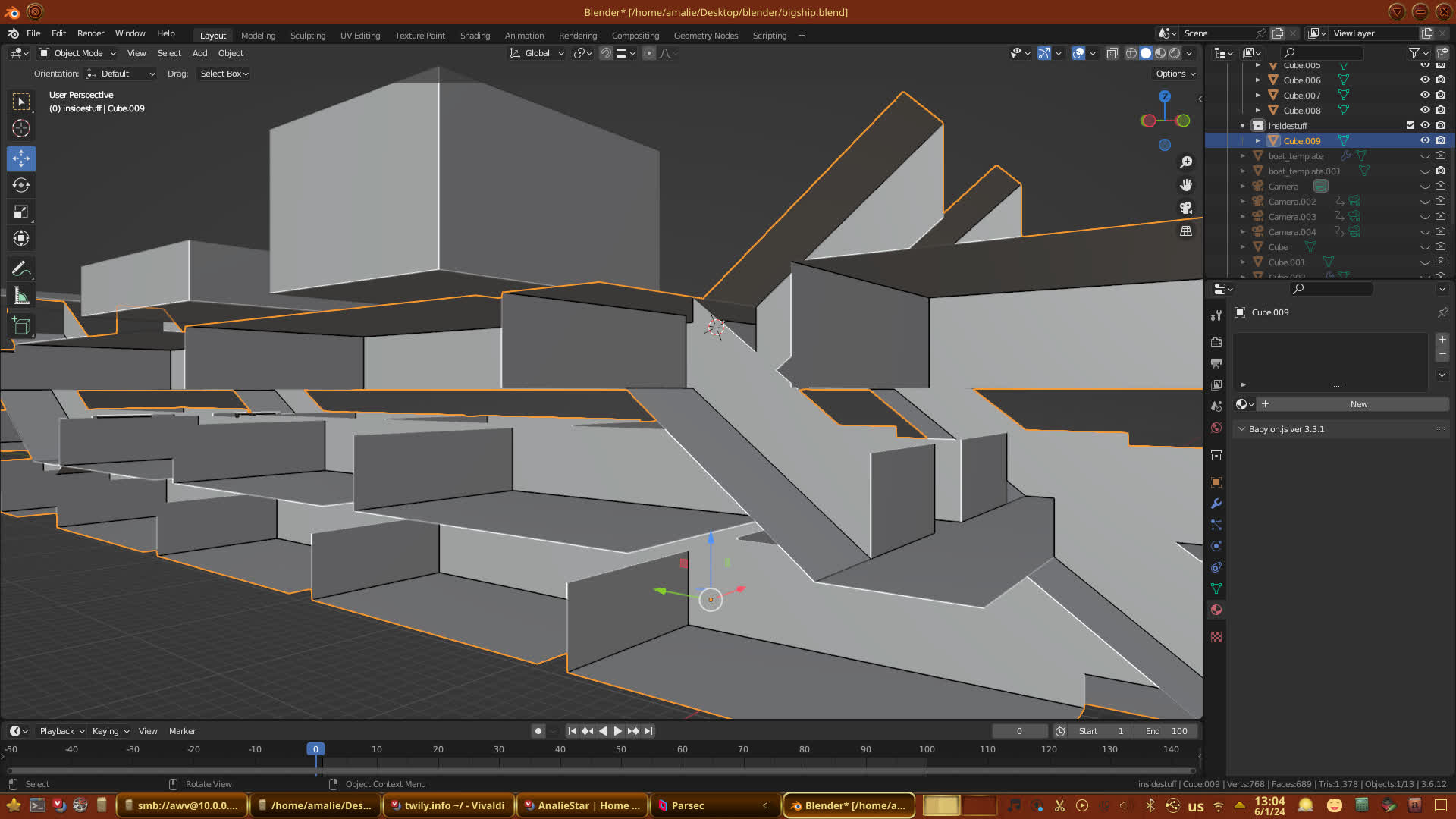Screen dimensions: 1456x819
Task: Click the End frame field
Action: pos(1166,731)
